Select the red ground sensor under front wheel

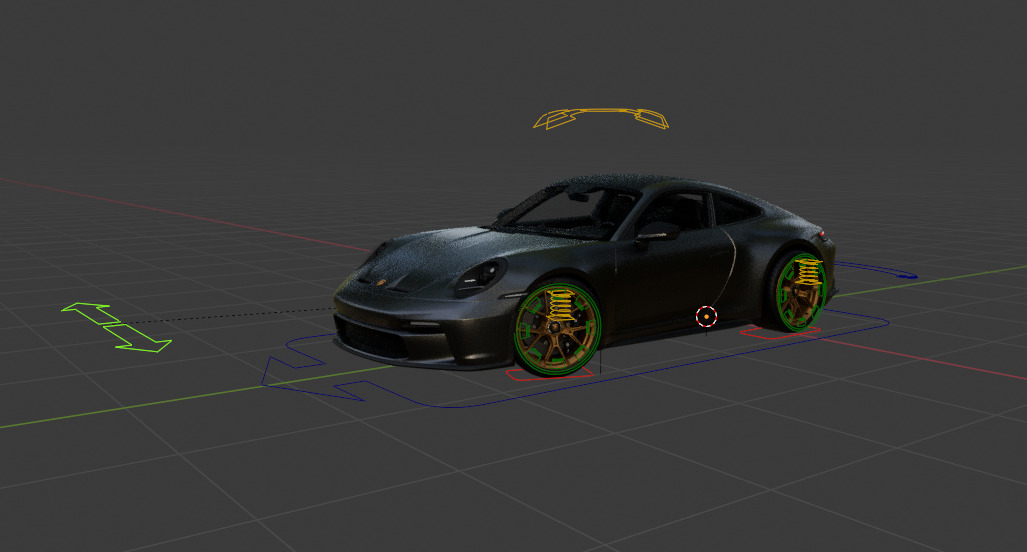point(550,374)
